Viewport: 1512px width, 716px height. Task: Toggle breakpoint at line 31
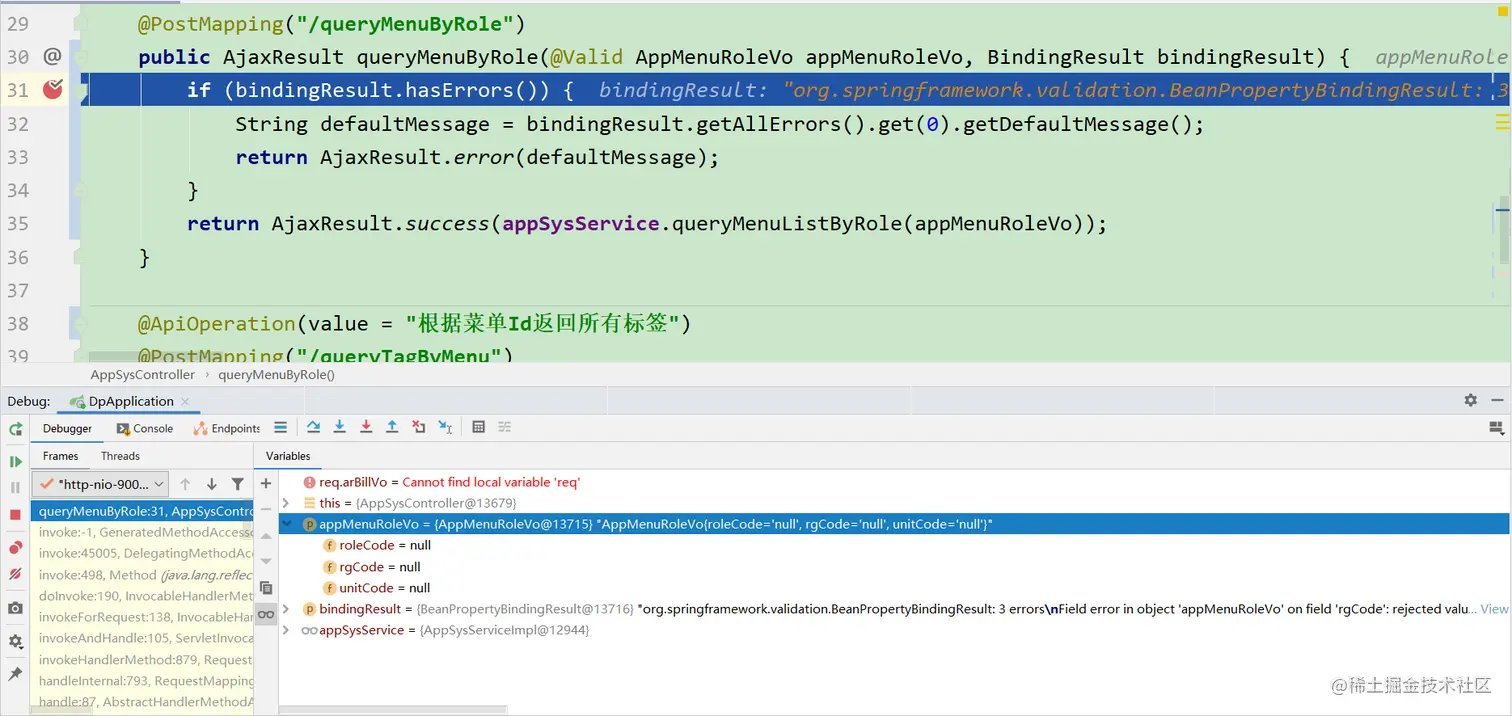53,90
